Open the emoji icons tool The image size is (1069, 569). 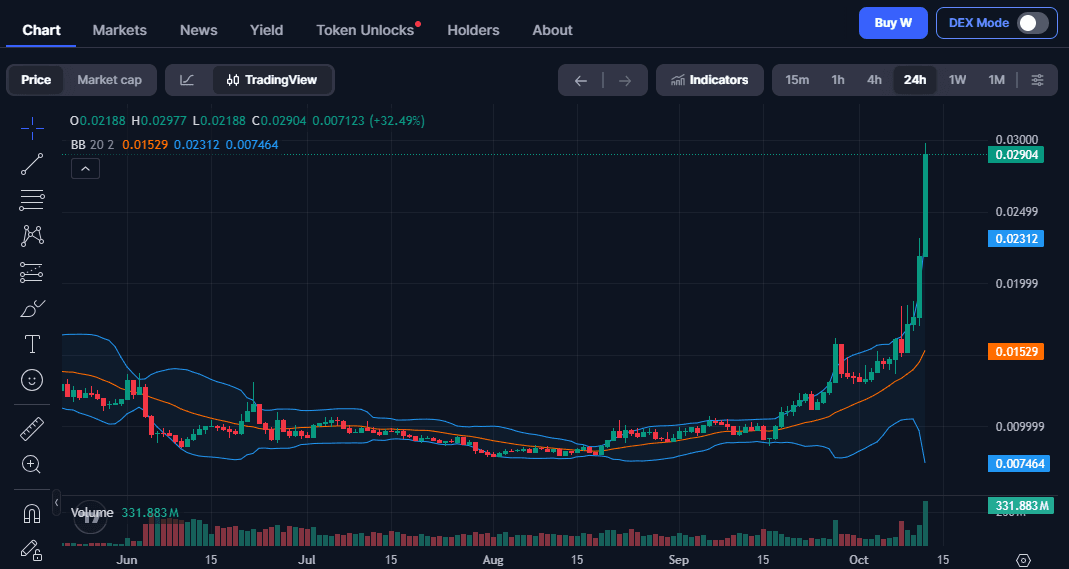32,380
